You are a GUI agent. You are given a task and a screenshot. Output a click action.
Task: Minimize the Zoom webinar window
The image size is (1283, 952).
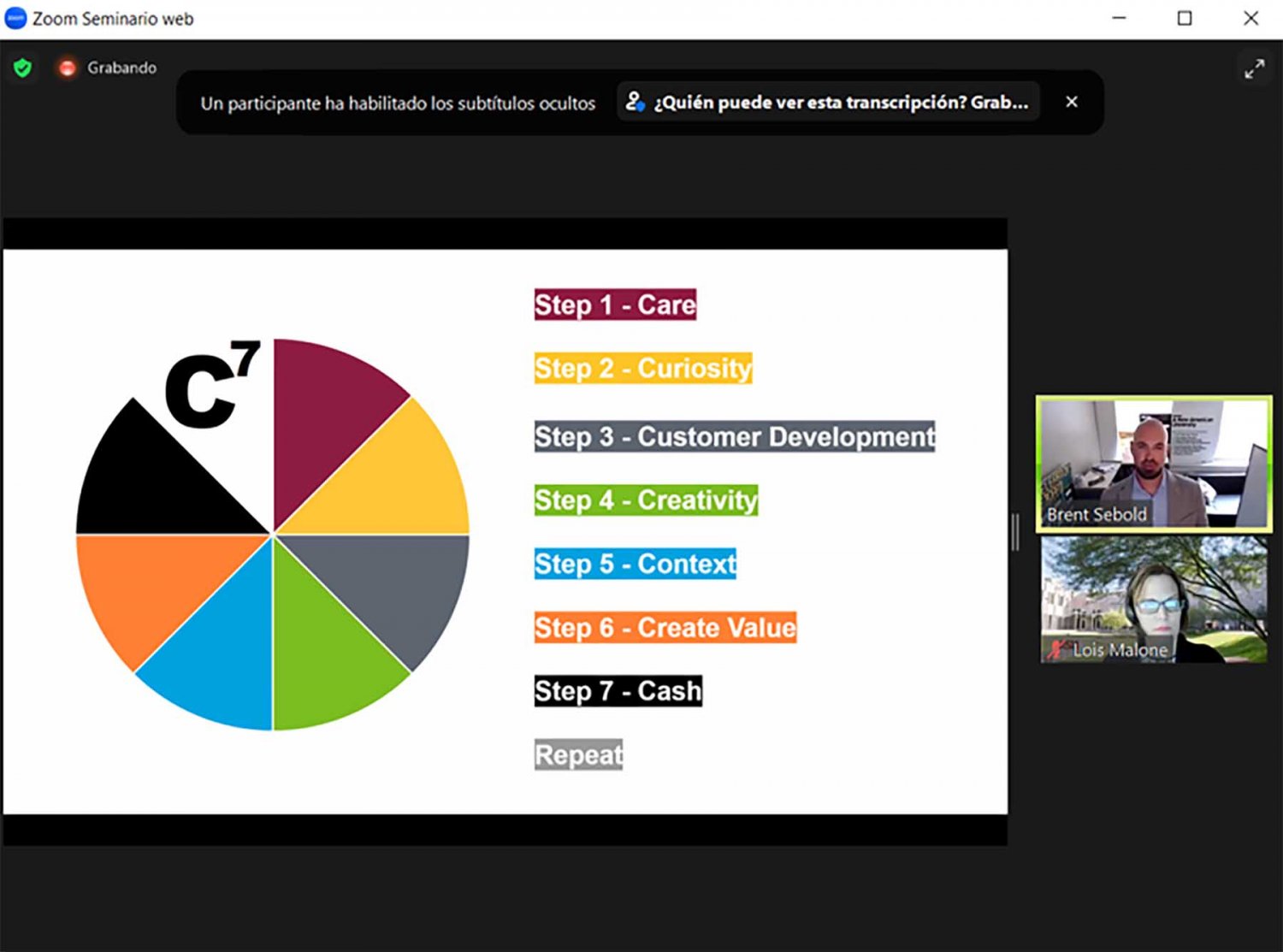pyautogui.click(x=1119, y=18)
